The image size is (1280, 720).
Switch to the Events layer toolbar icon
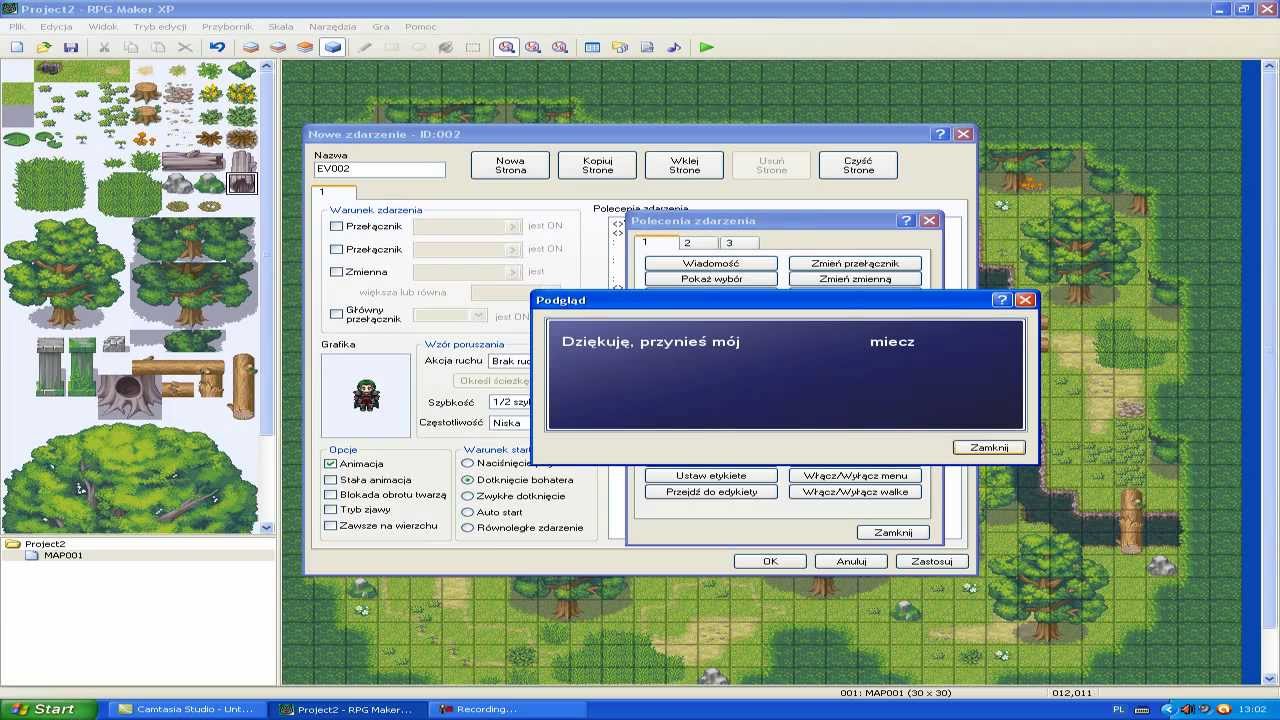pos(332,47)
